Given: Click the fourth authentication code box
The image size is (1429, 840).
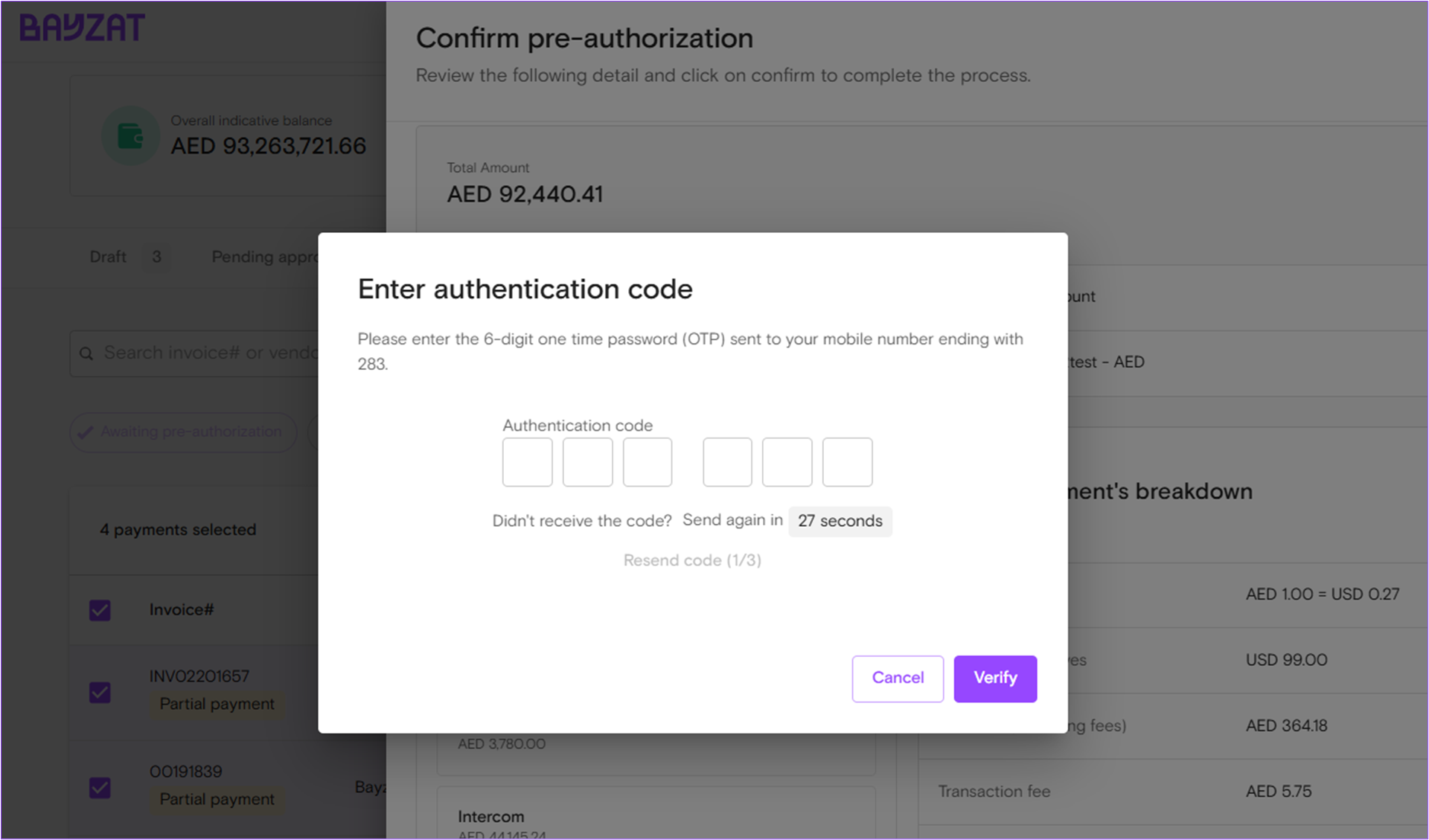Looking at the screenshot, I should 727,462.
